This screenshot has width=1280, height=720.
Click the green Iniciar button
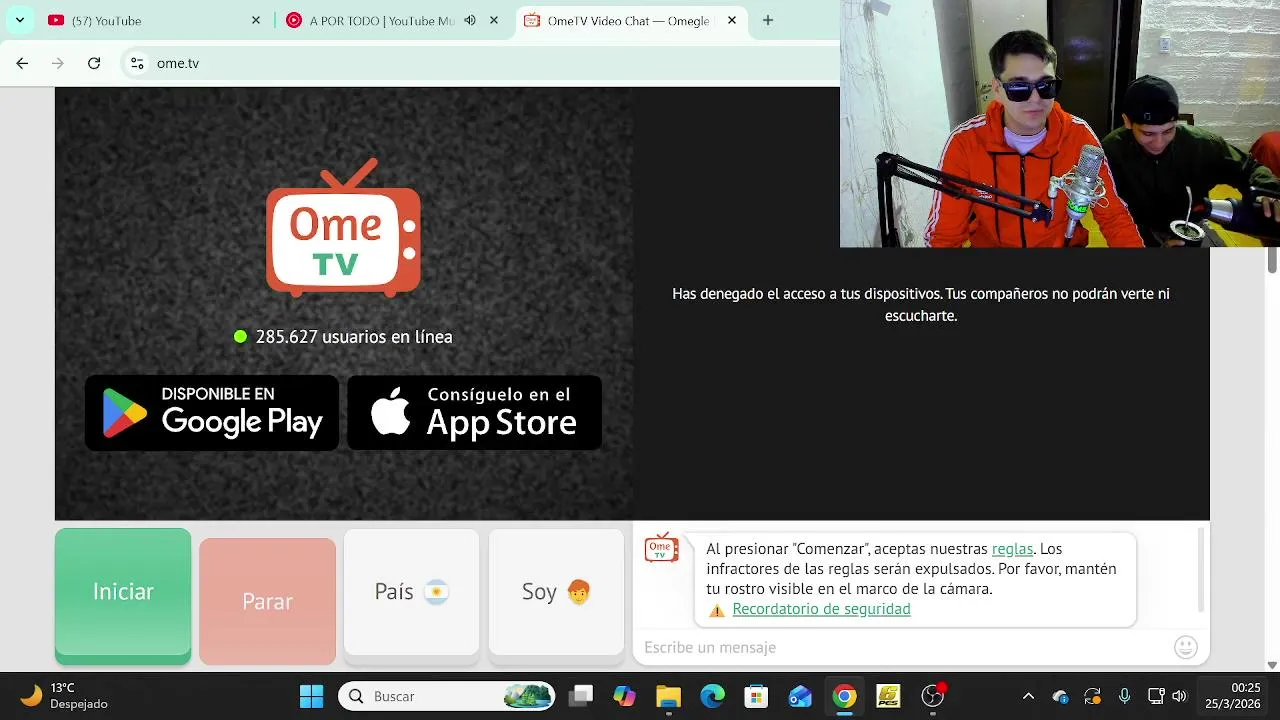[123, 596]
